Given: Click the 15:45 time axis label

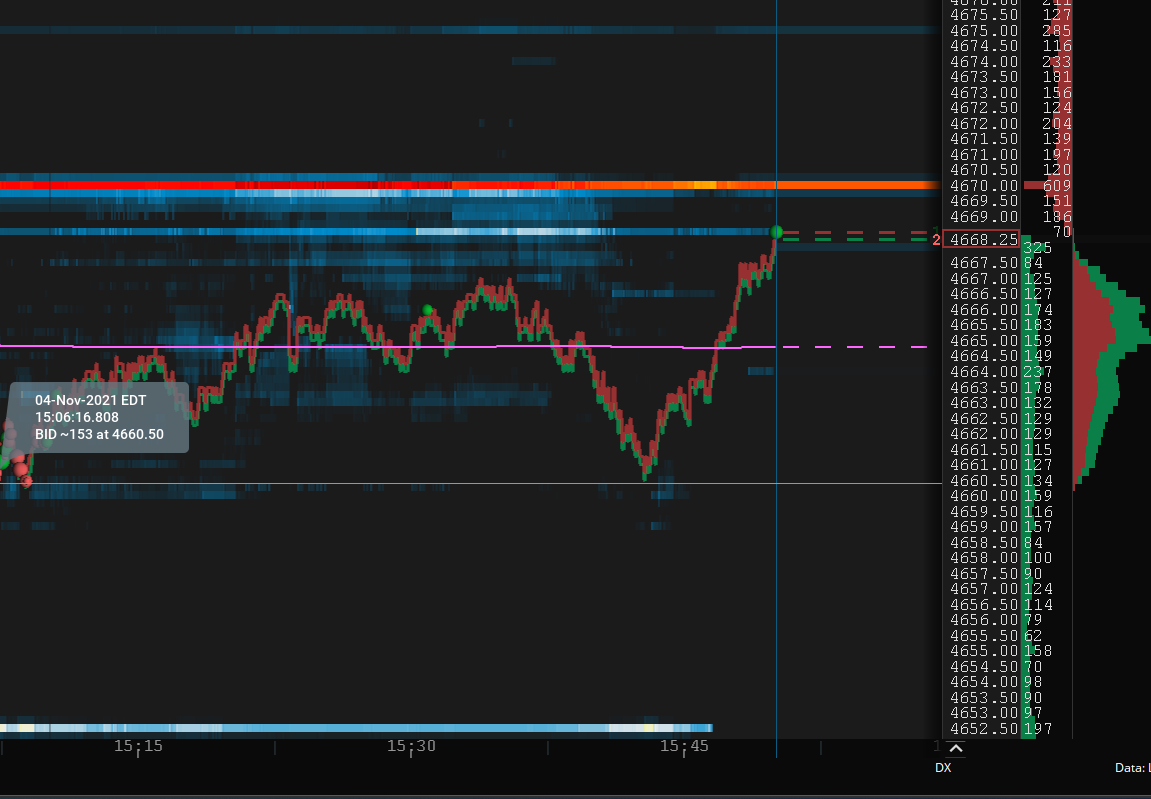Looking at the screenshot, I should (684, 747).
